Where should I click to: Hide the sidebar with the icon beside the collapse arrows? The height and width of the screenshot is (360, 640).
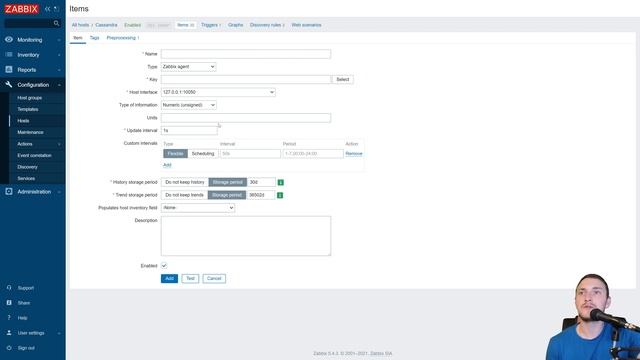pos(57,9)
